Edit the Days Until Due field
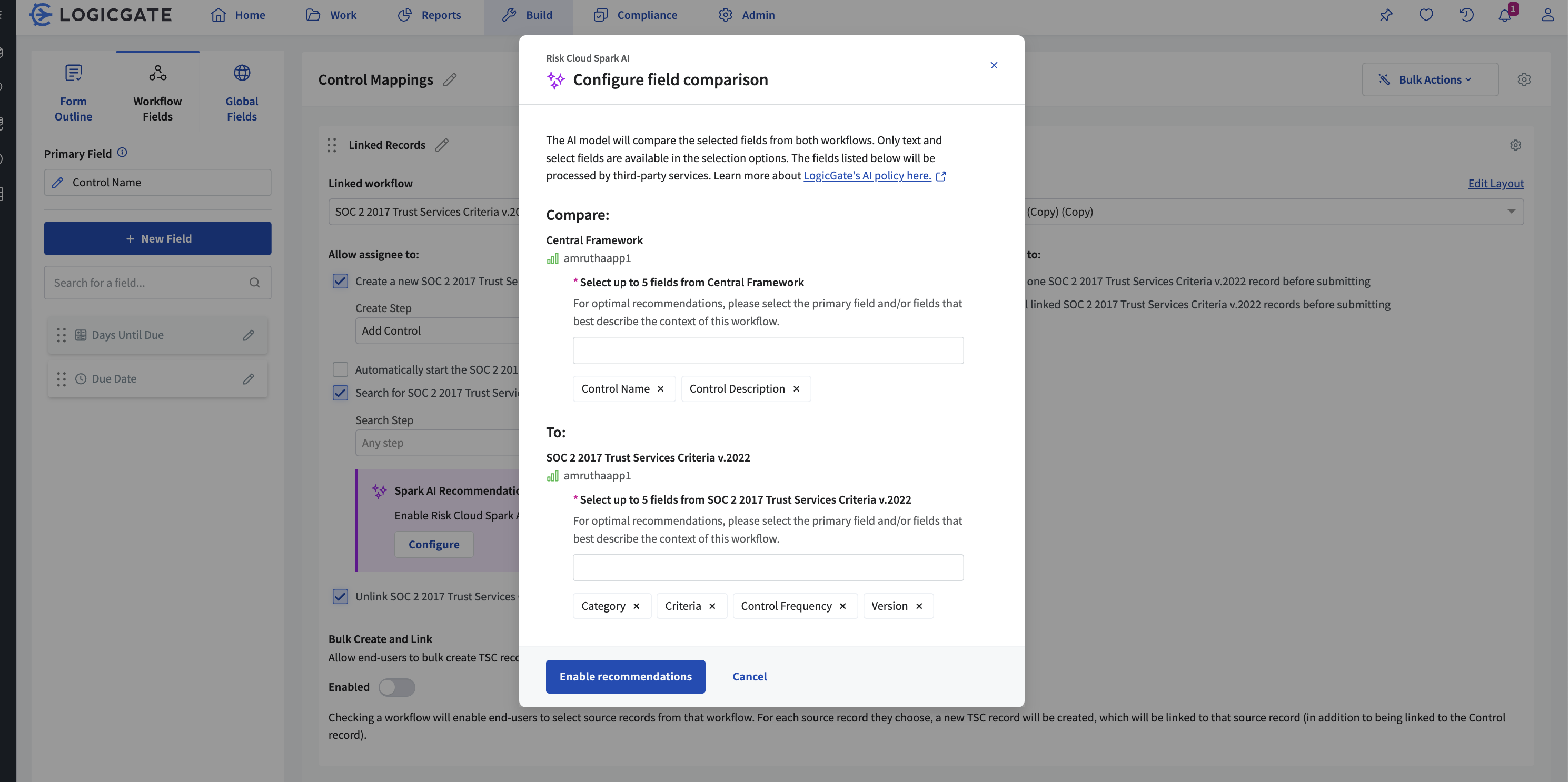Screen dimensions: 1568x782 pos(249,335)
